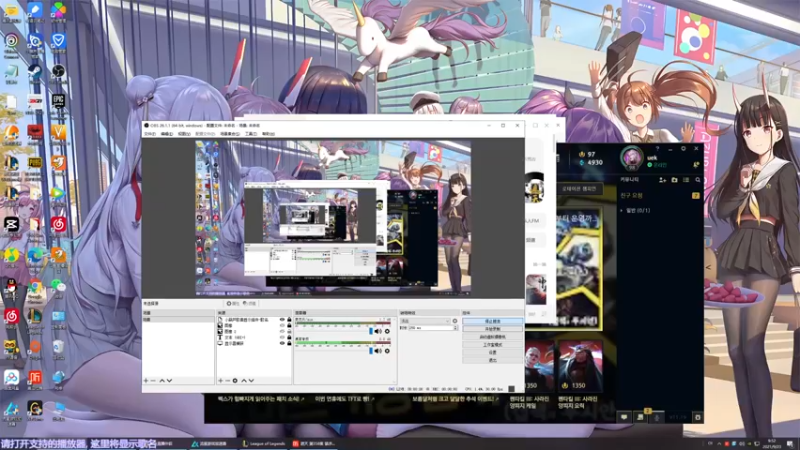Open scene transition properties gear
Viewport: 800px width, 450px height.
coord(455,321)
